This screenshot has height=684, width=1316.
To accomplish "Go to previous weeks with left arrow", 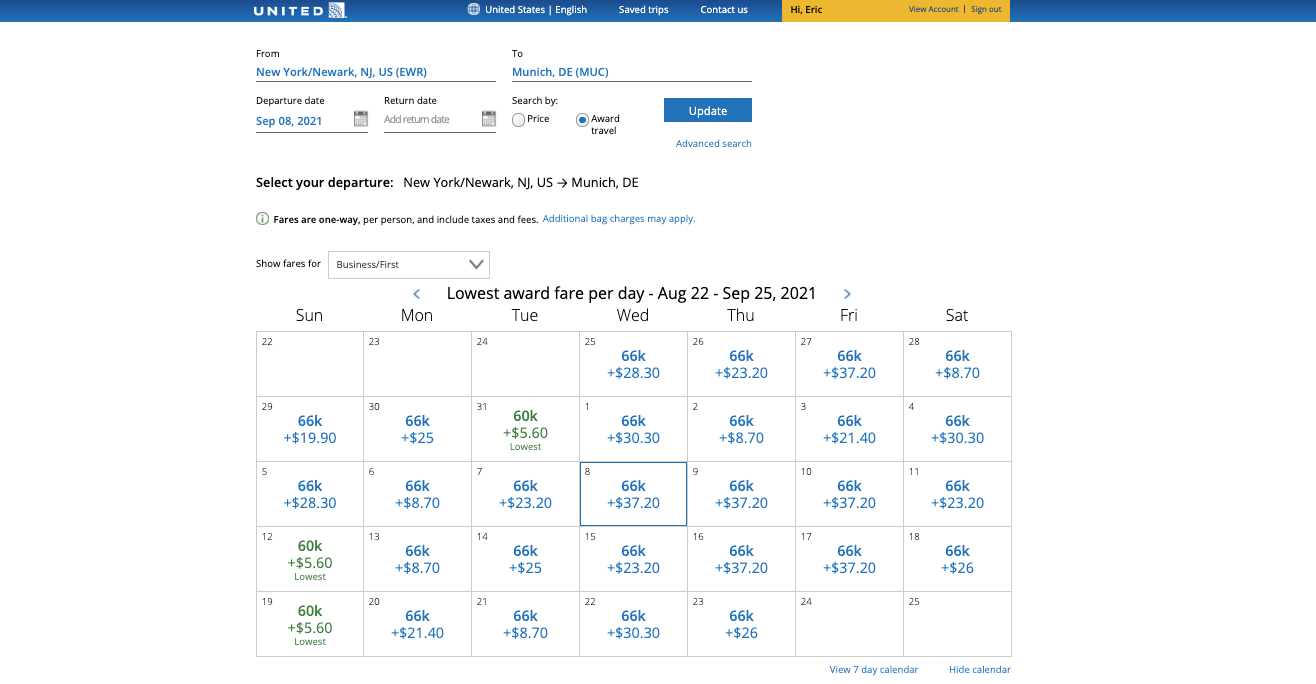I will (x=417, y=294).
